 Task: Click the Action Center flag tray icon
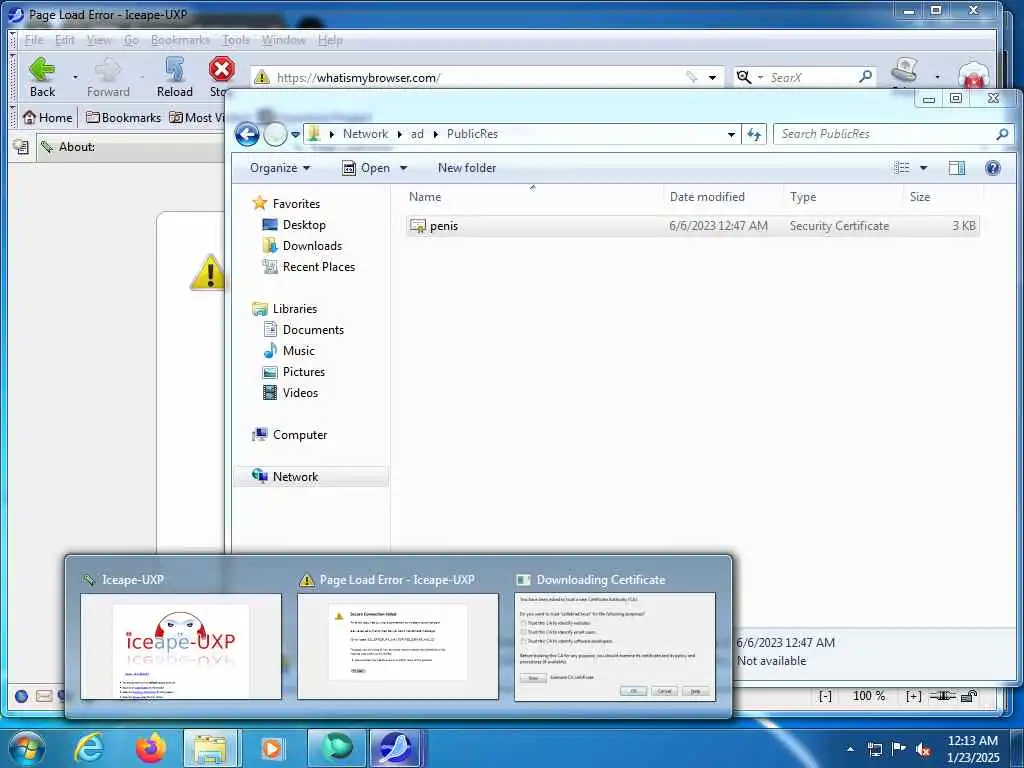[x=899, y=748]
